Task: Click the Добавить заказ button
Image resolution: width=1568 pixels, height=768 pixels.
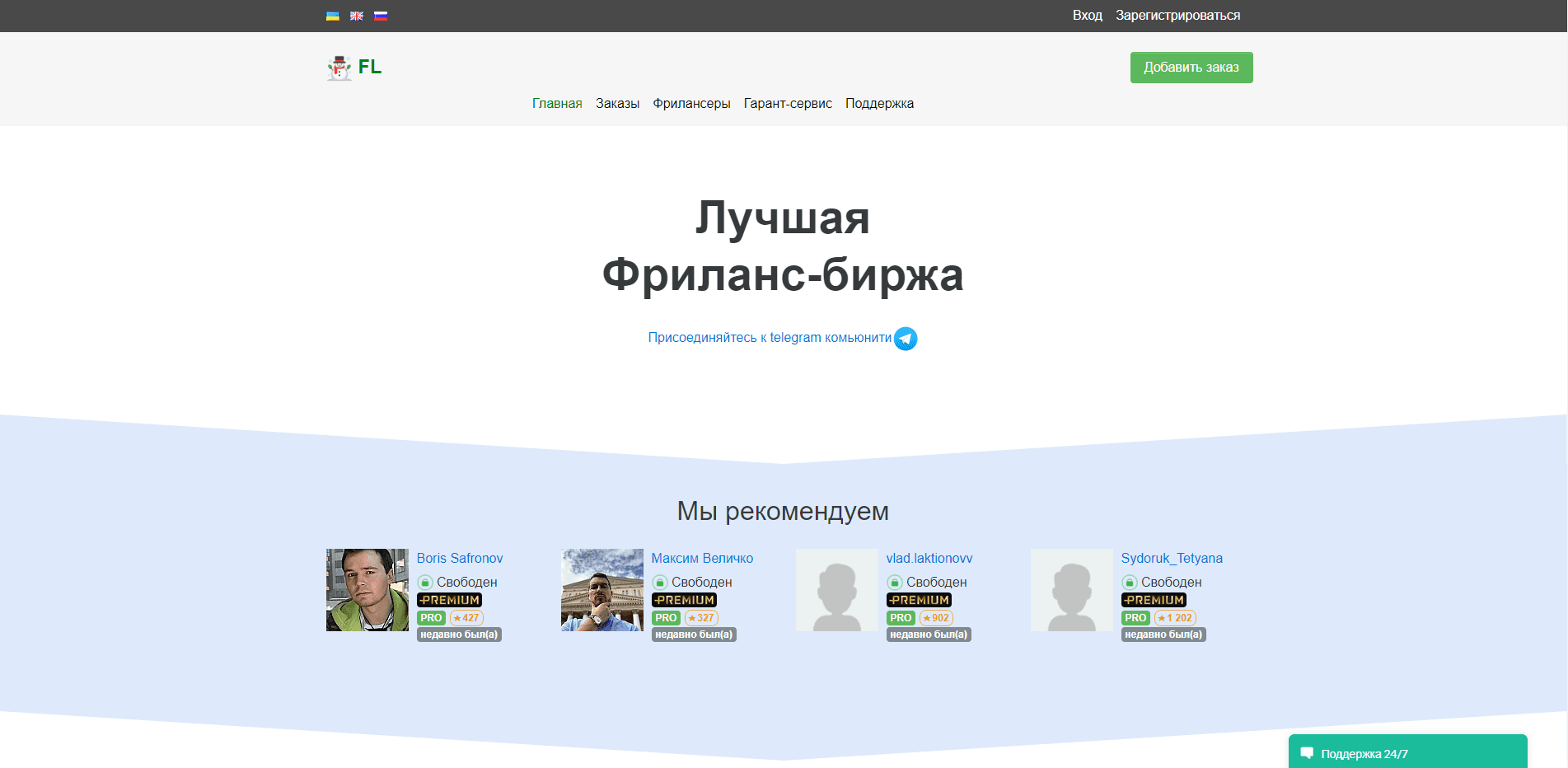Action: (1191, 68)
